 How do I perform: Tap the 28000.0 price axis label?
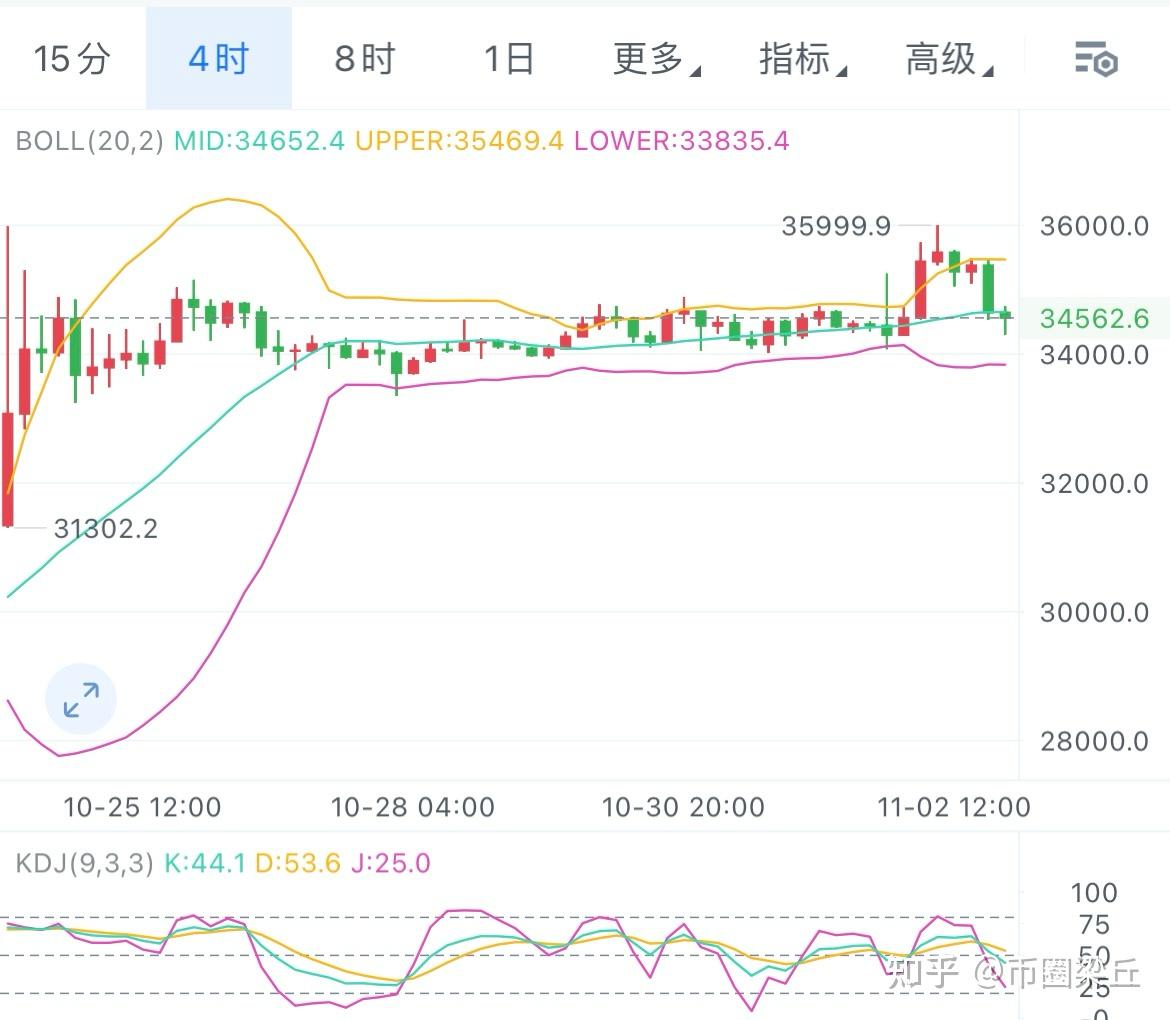1094,741
